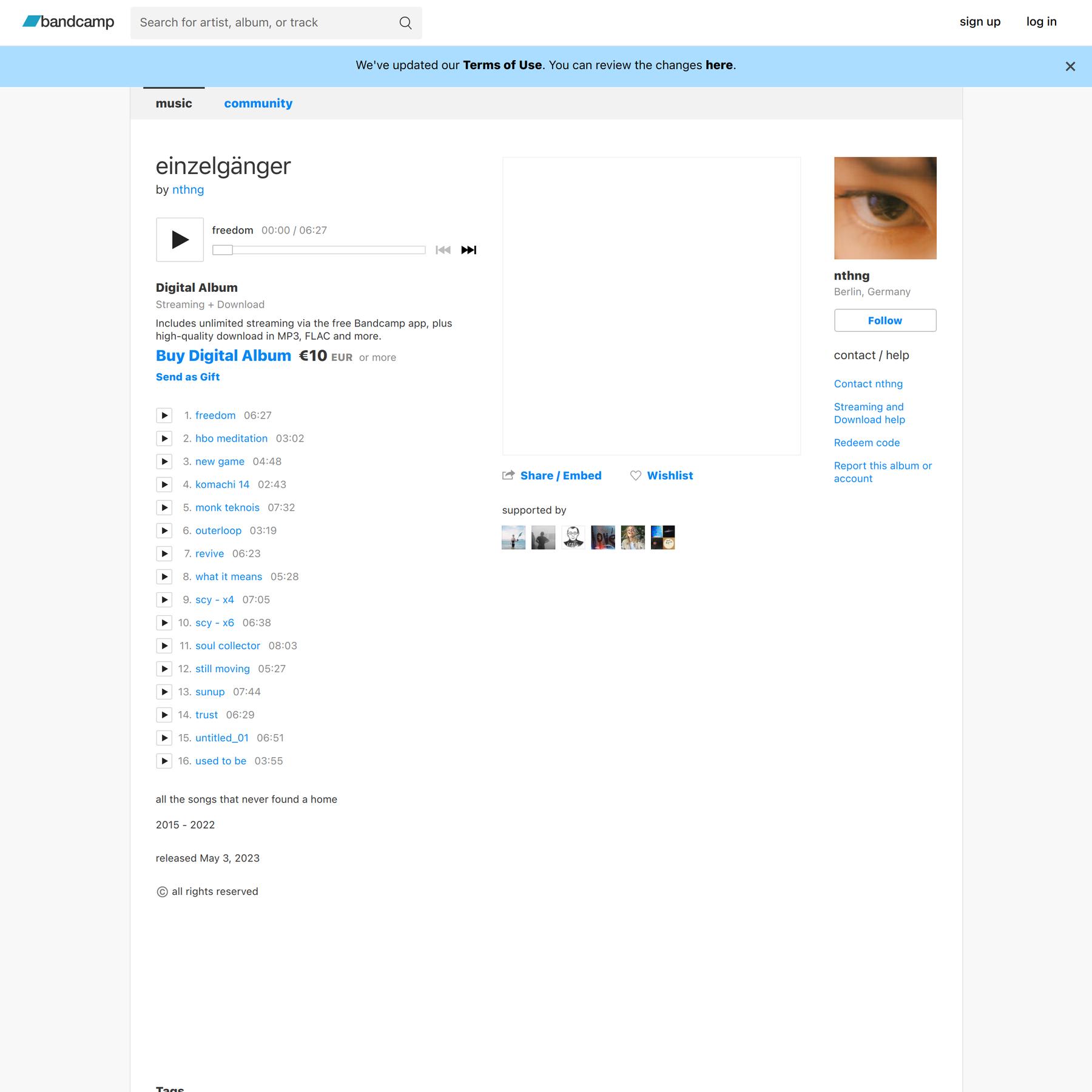Play track 7 revive
This screenshot has width=1092, height=1092.
coord(164,554)
